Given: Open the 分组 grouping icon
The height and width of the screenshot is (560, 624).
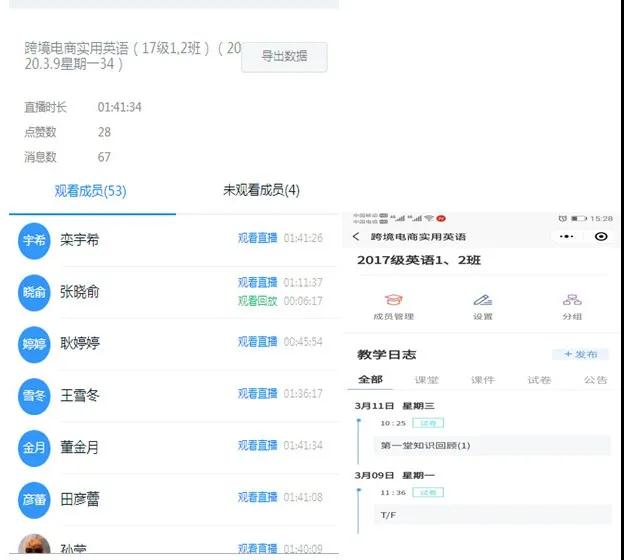Looking at the screenshot, I should [x=572, y=300].
